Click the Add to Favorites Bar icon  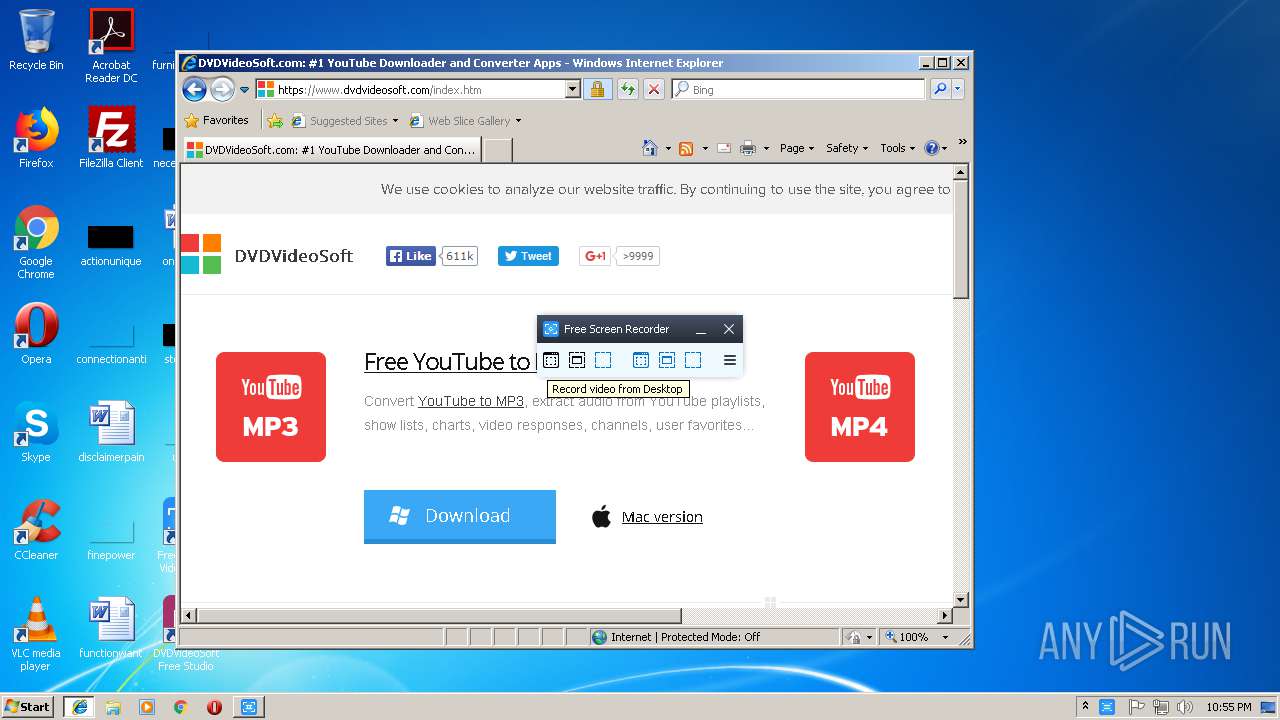click(x=275, y=121)
